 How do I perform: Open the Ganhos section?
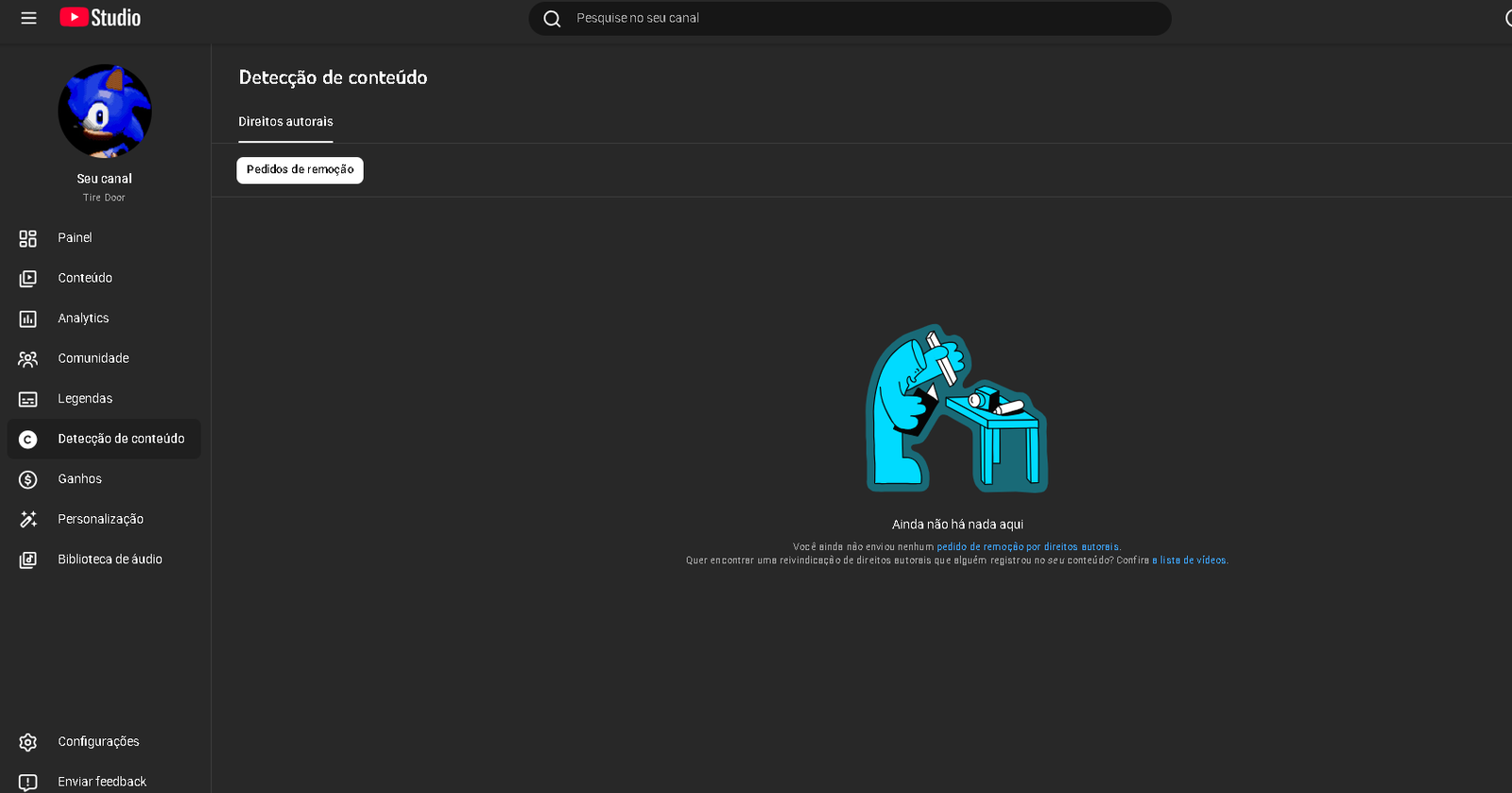tap(104, 479)
